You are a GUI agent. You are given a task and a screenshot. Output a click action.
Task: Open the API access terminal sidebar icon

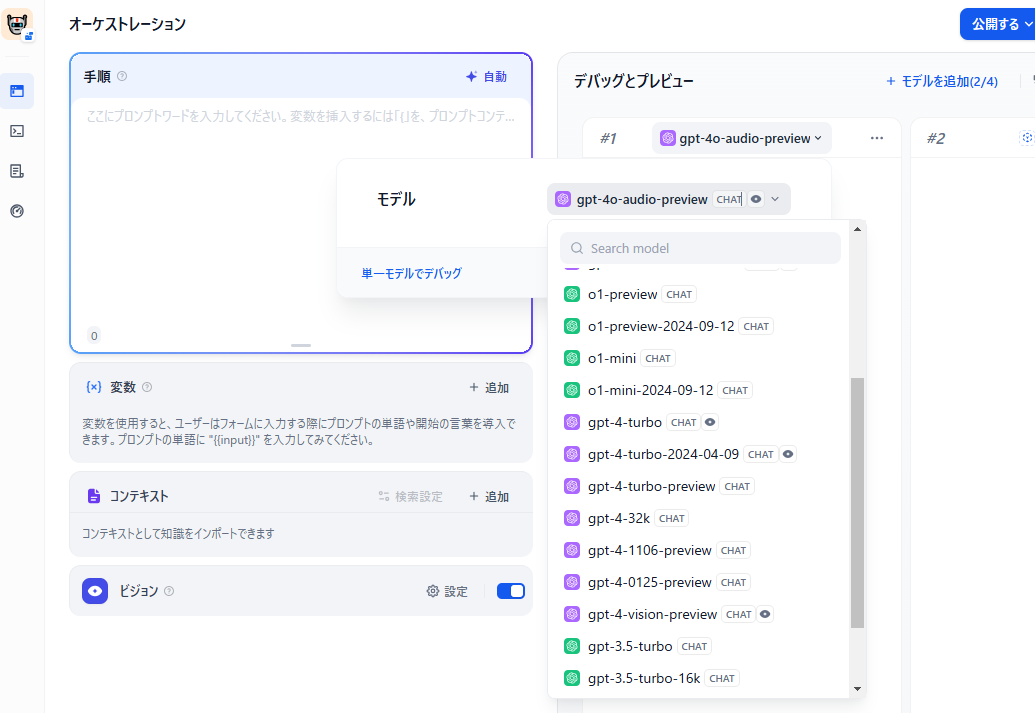pos(17,131)
